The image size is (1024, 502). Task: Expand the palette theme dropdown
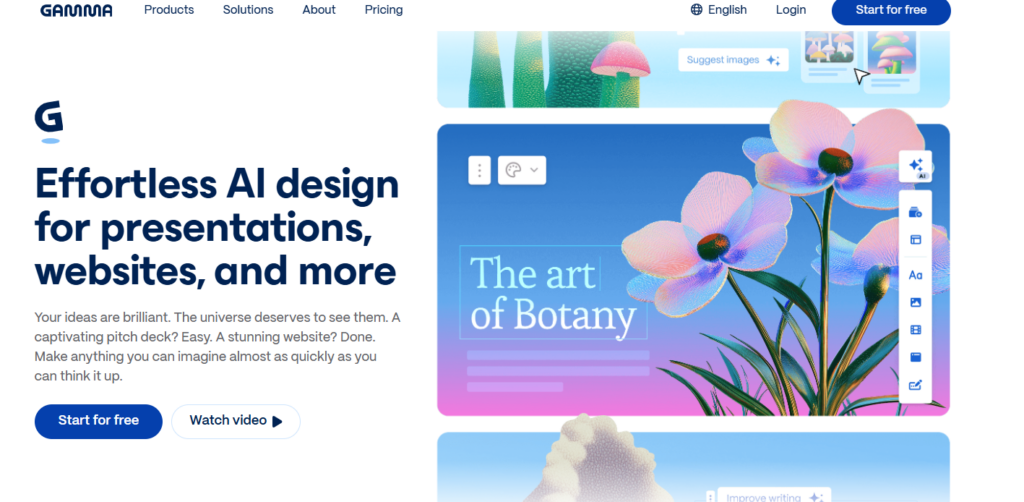pos(522,170)
